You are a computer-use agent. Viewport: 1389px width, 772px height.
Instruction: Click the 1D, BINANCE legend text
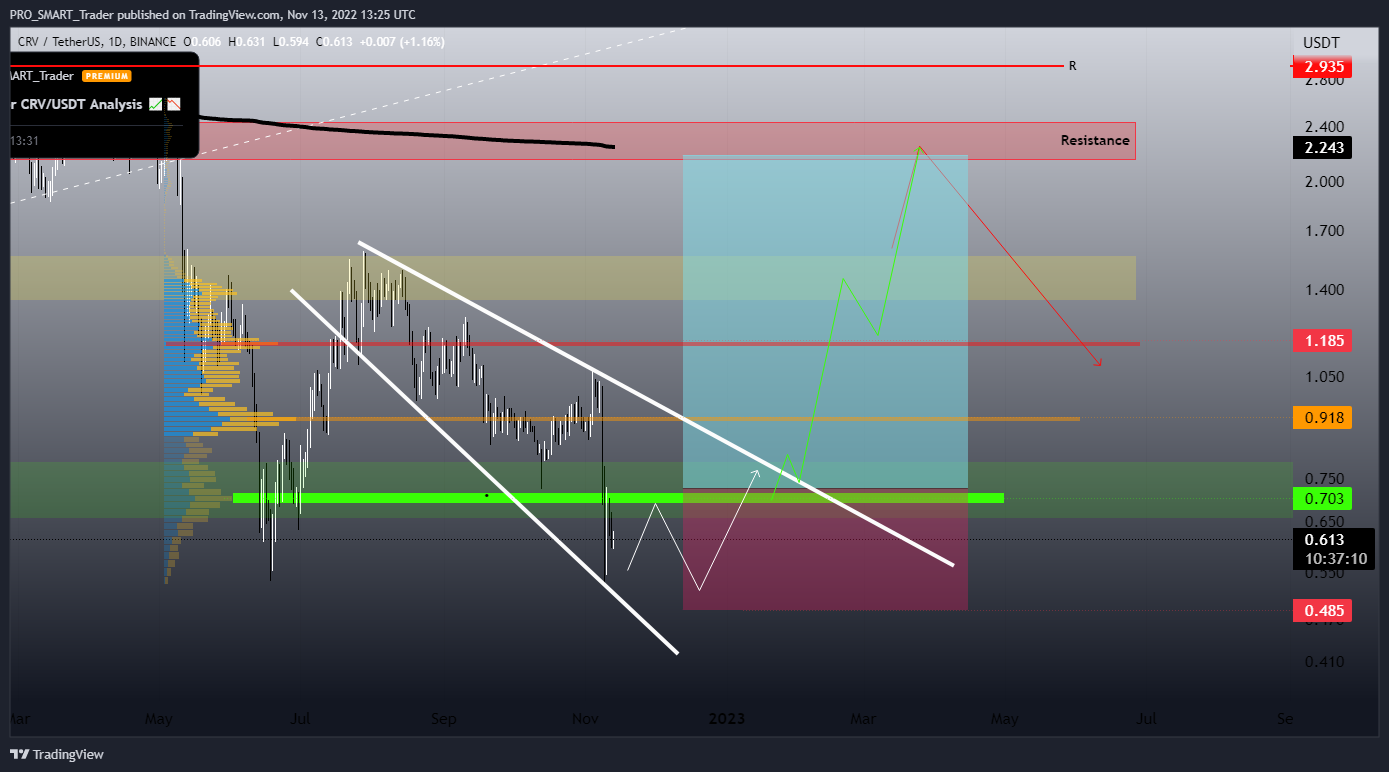pyautogui.click(x=144, y=41)
